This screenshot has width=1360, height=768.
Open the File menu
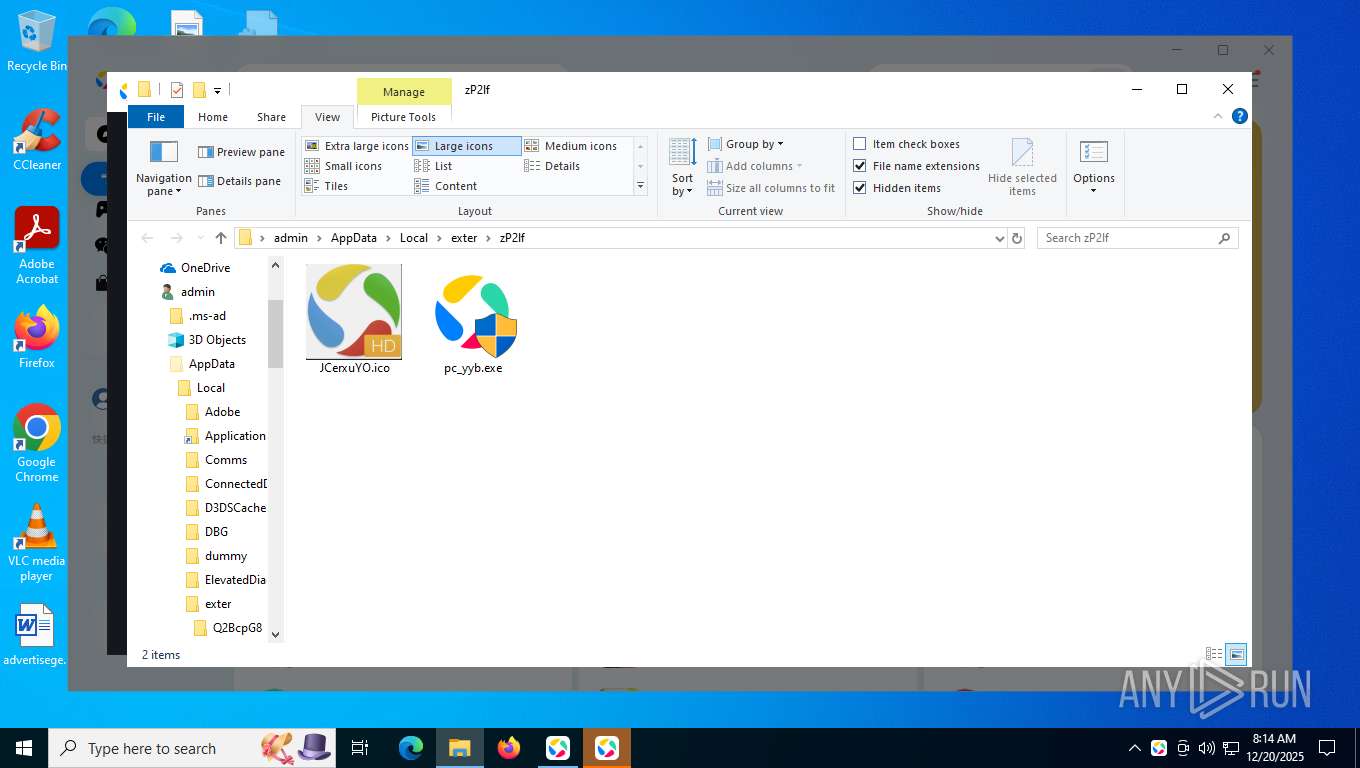point(156,117)
